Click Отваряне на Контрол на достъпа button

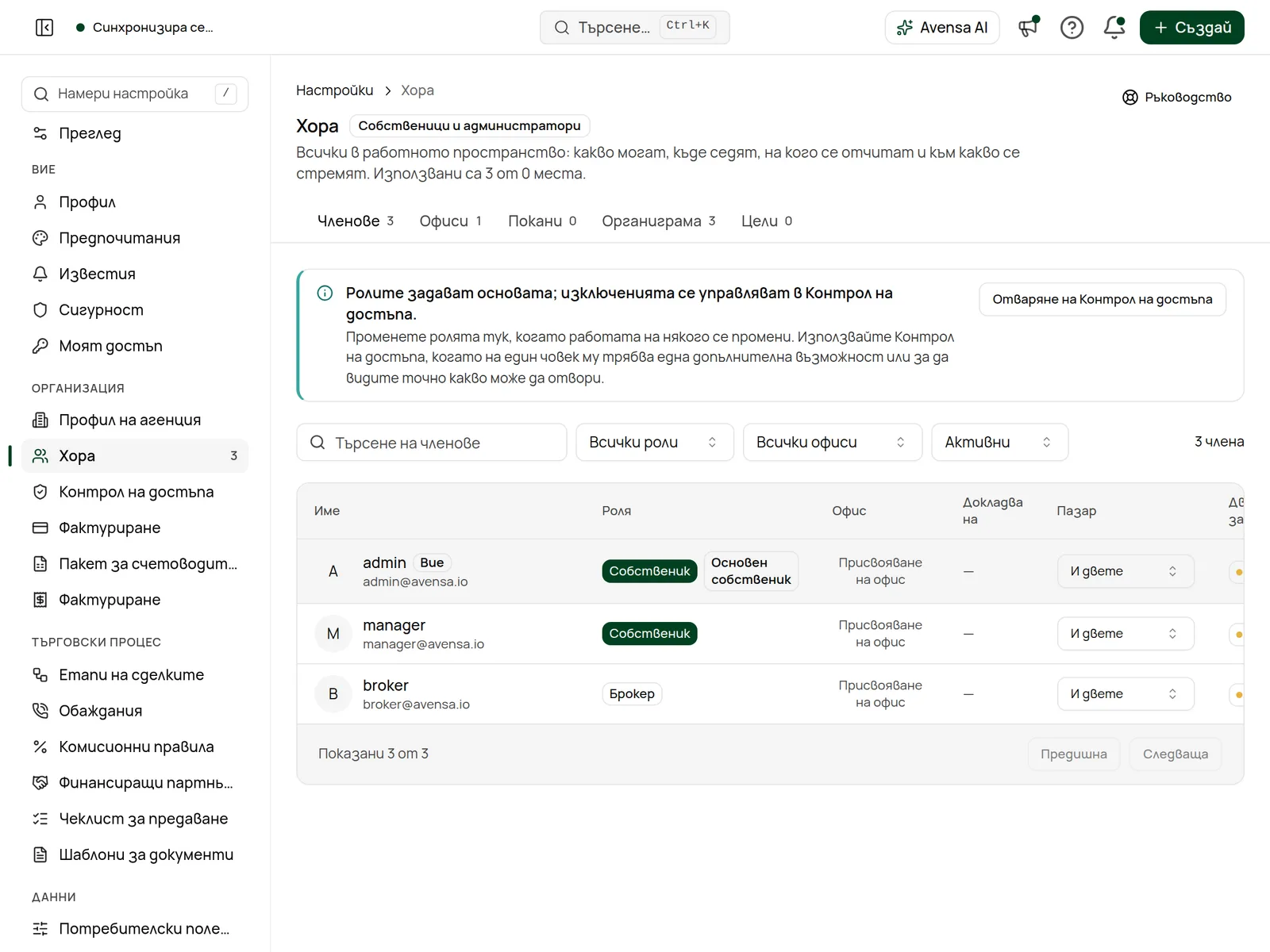coord(1102,299)
